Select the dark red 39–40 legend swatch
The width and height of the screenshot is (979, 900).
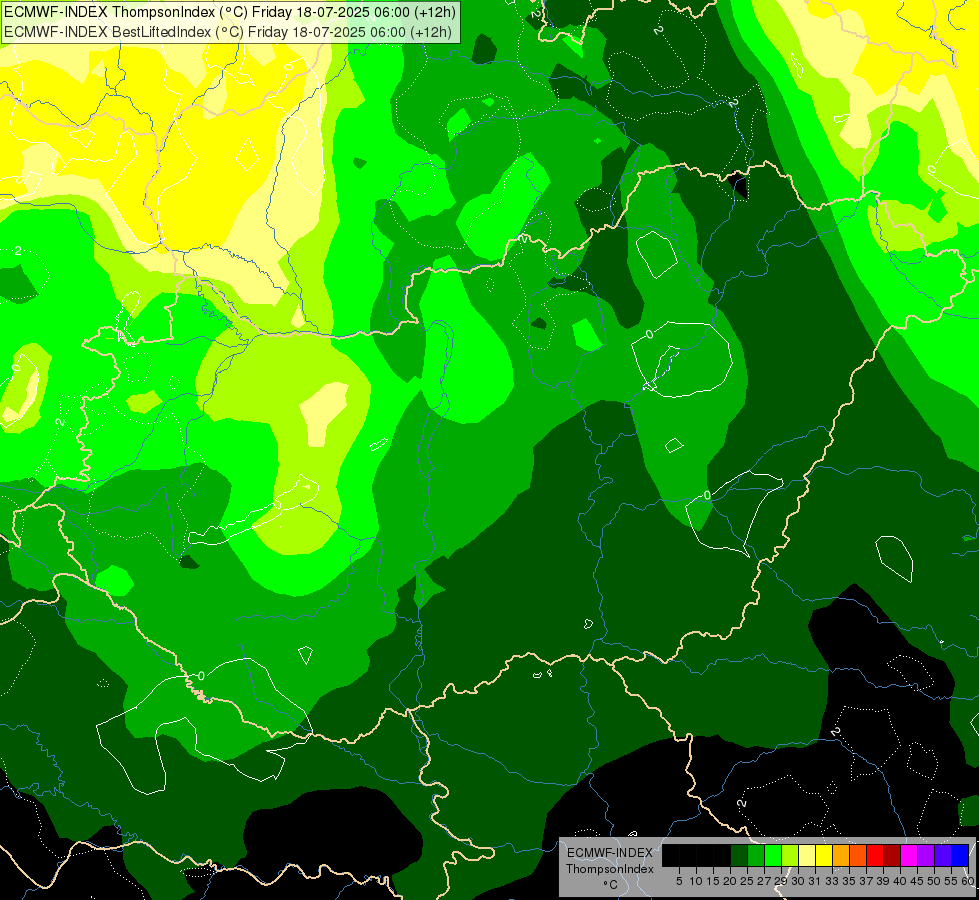(x=892, y=855)
